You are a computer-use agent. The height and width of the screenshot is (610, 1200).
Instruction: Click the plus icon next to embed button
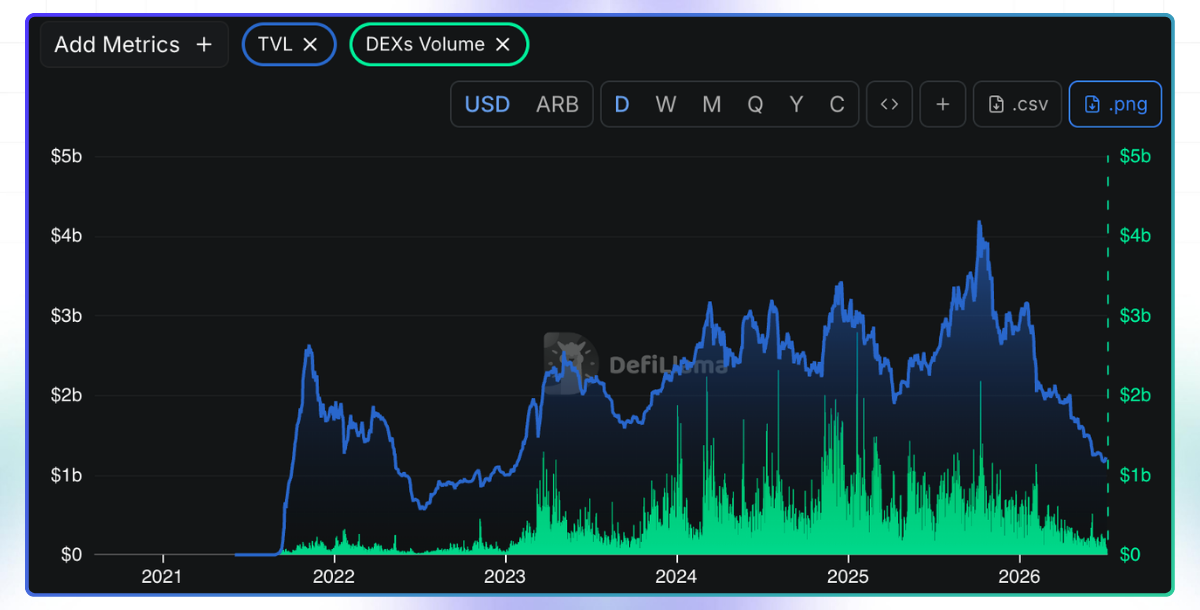point(943,104)
